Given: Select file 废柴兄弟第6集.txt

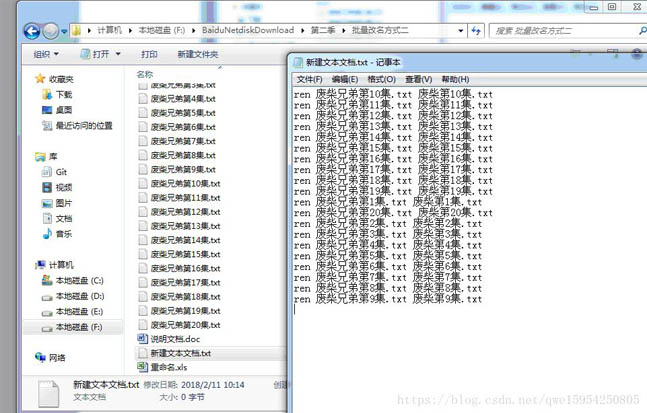Looking at the screenshot, I should coord(177,127).
